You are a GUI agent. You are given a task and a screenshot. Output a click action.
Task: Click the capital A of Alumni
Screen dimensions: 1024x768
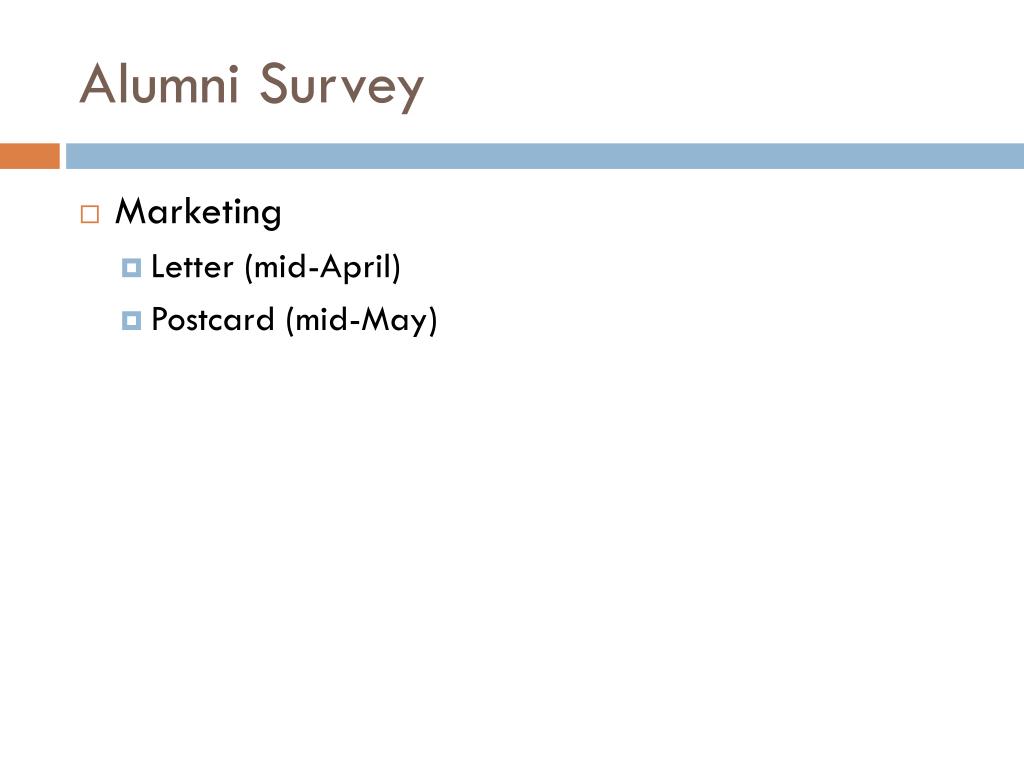(x=99, y=83)
